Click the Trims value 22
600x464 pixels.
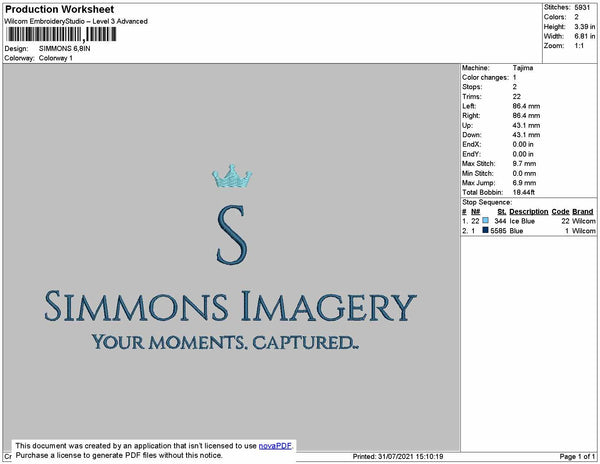click(517, 96)
